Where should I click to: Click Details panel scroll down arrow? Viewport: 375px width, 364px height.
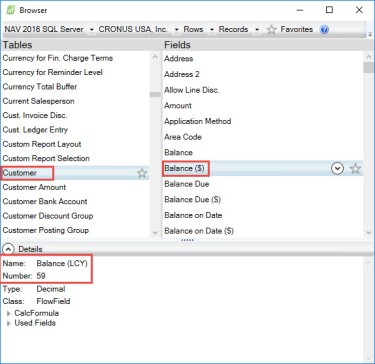(x=368, y=357)
